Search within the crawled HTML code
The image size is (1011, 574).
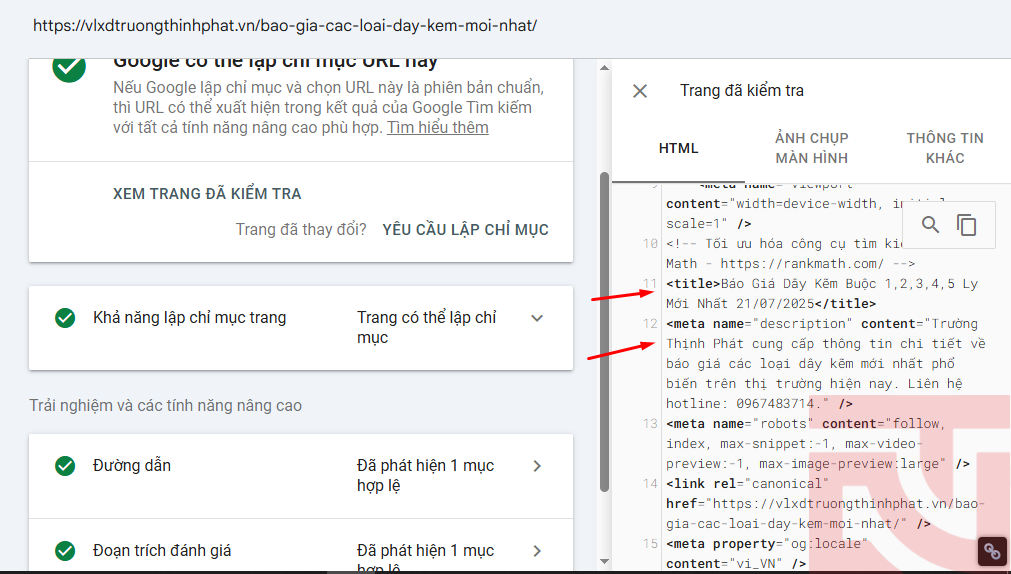coord(930,224)
